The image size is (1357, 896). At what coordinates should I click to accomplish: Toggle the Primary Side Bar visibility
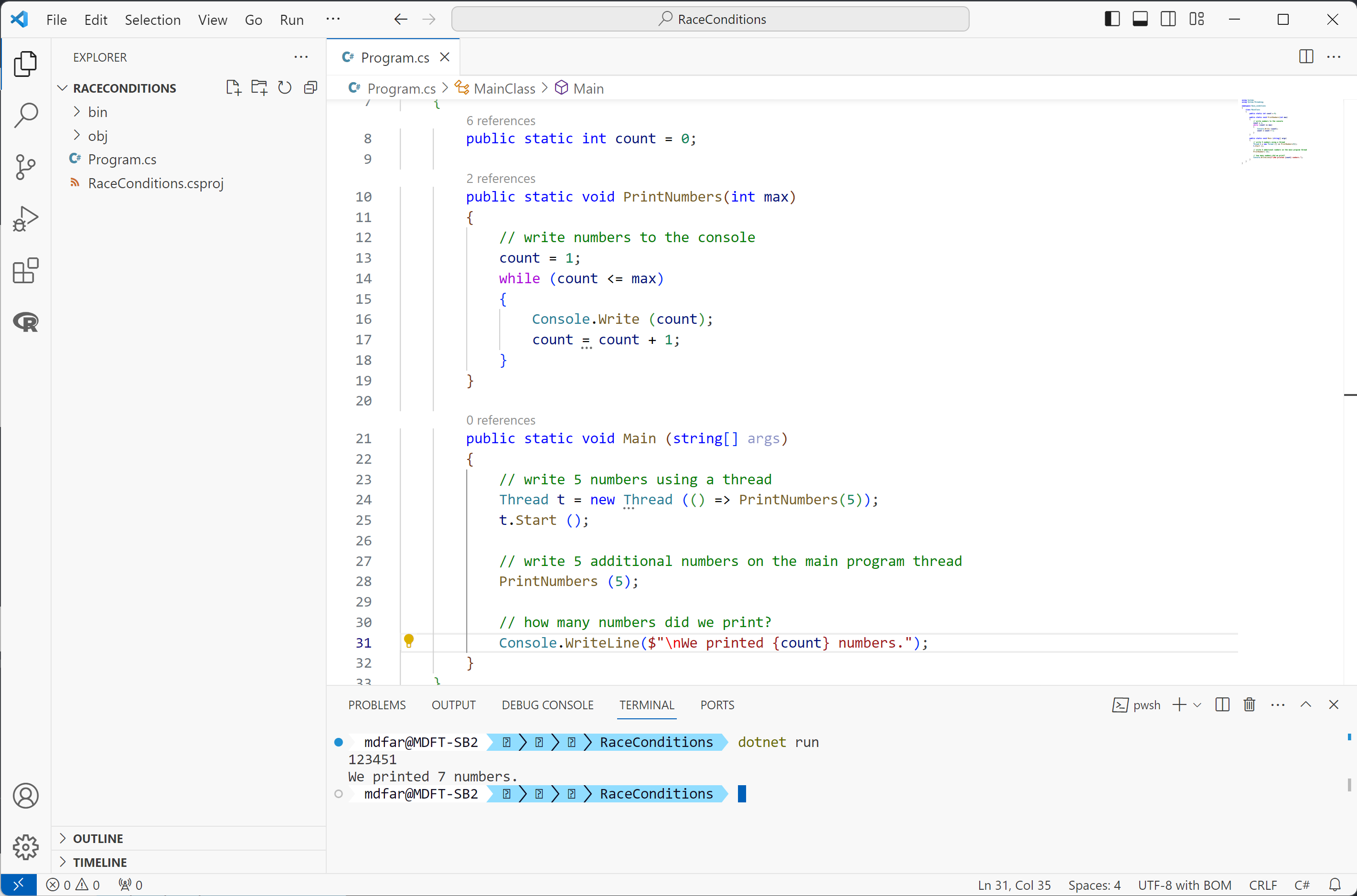click(1111, 19)
